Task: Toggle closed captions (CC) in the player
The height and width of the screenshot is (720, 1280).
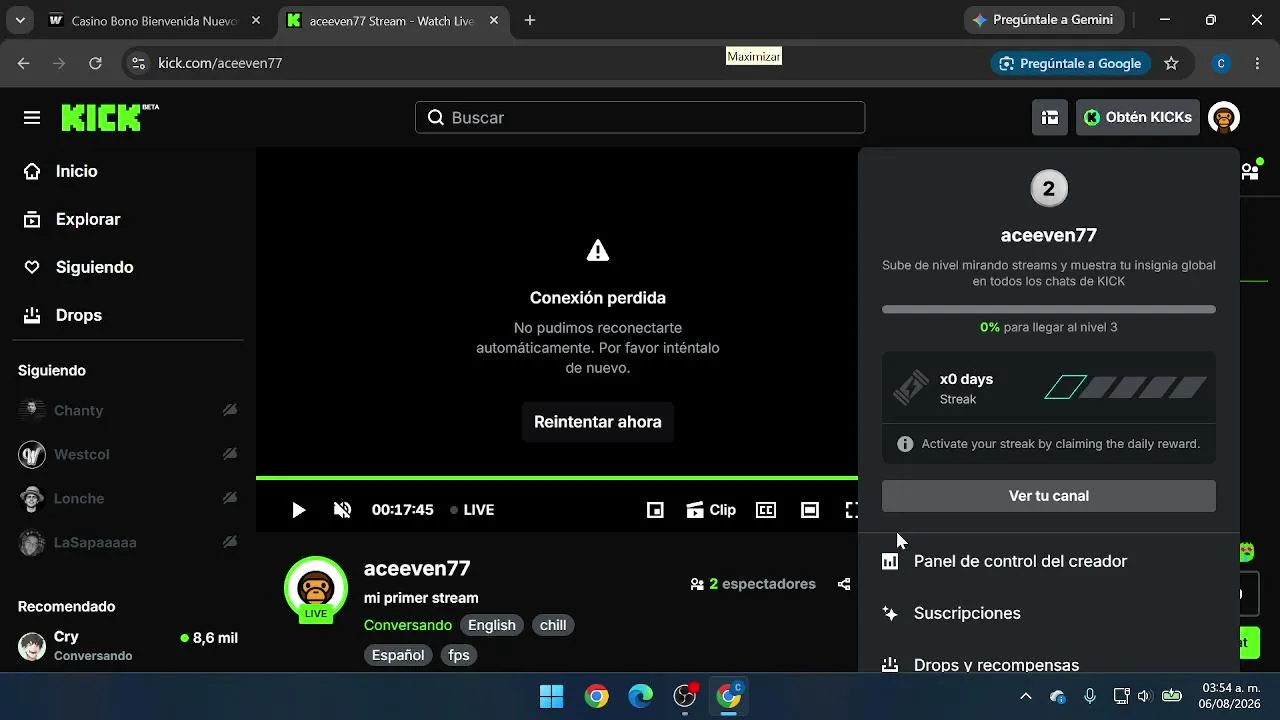Action: [766, 510]
